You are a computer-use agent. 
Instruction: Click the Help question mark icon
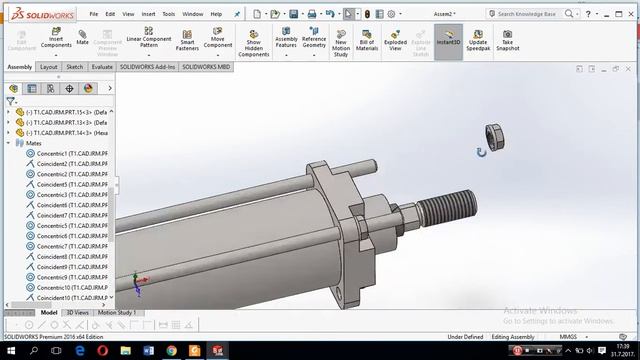(x=588, y=14)
